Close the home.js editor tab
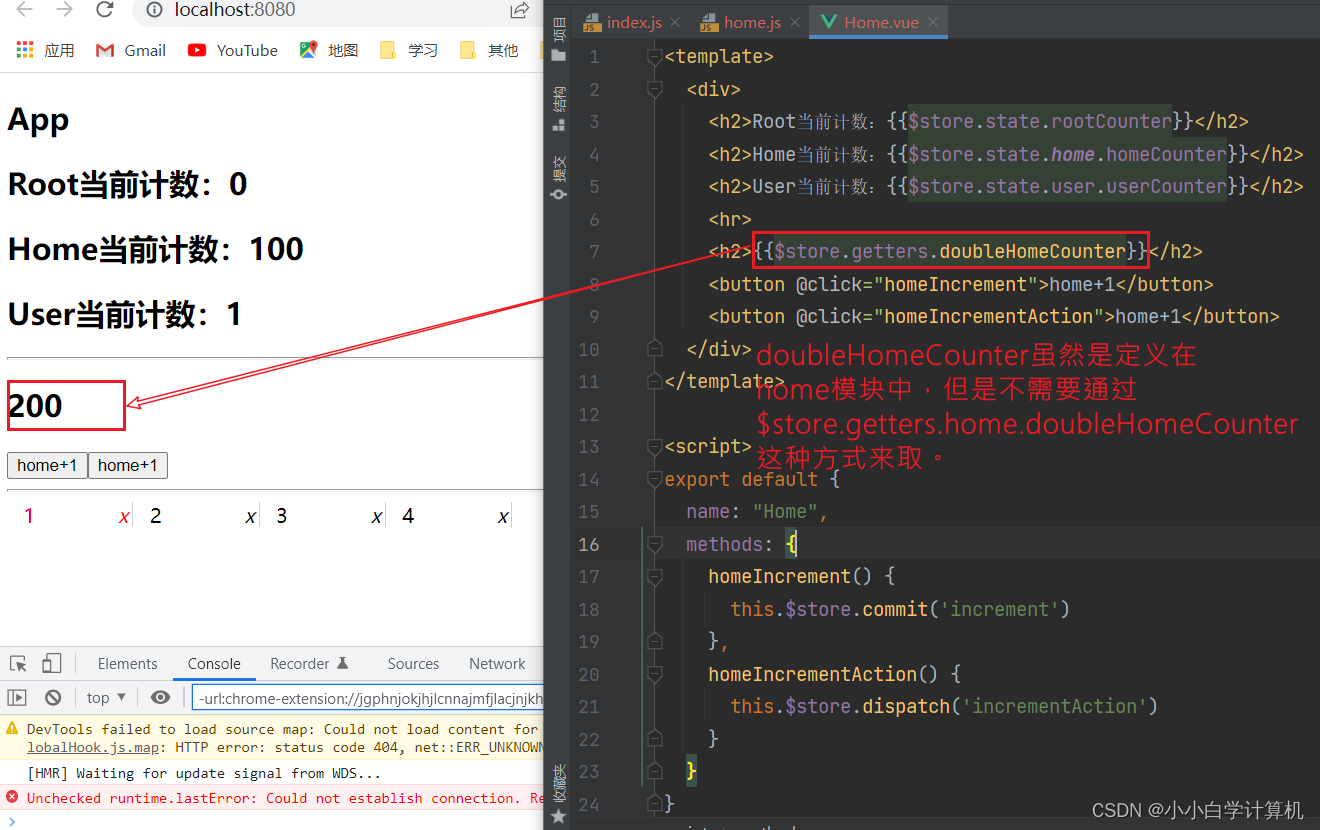This screenshot has width=1320, height=830. pyautogui.click(x=796, y=22)
